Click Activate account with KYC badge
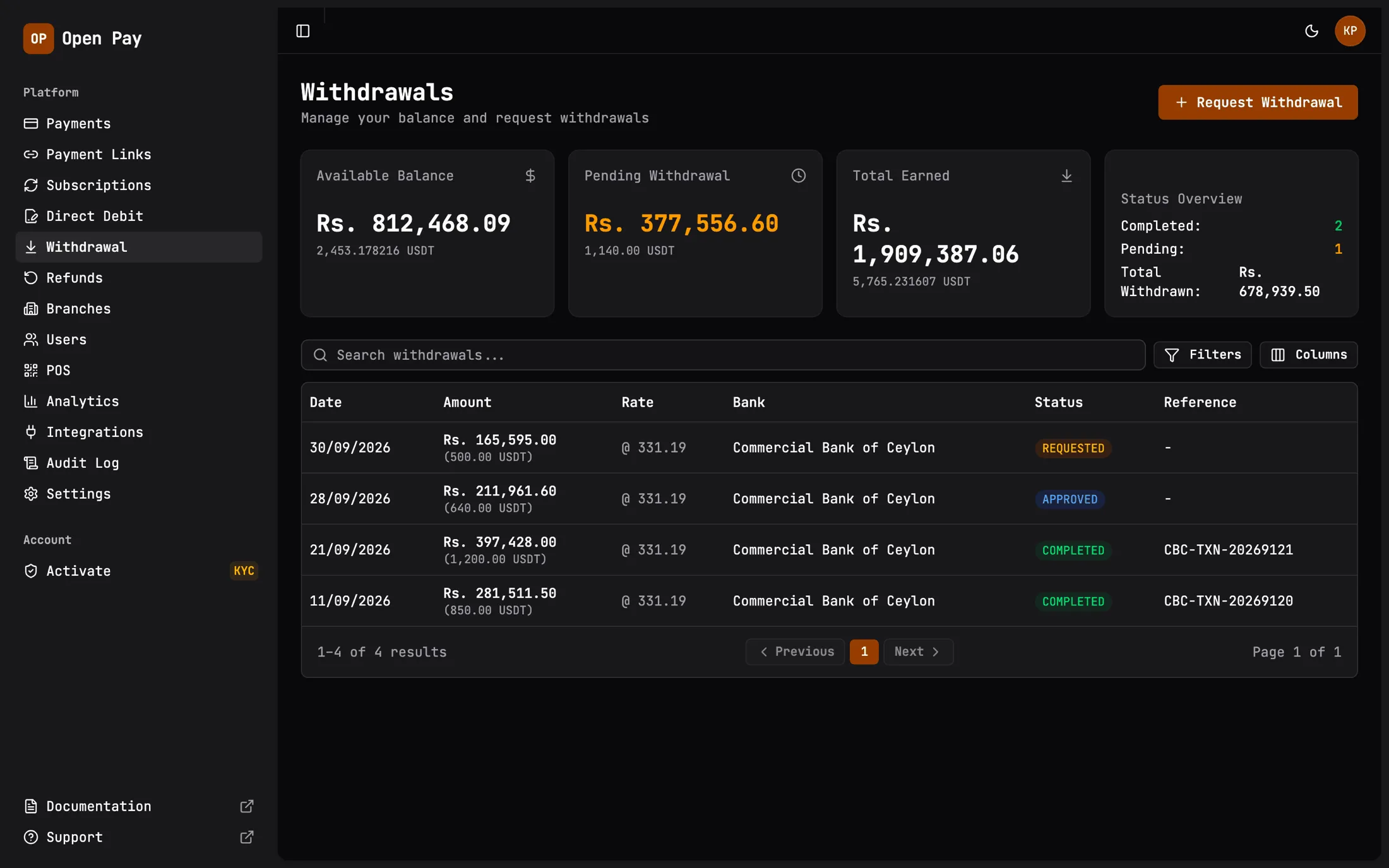 (139, 571)
